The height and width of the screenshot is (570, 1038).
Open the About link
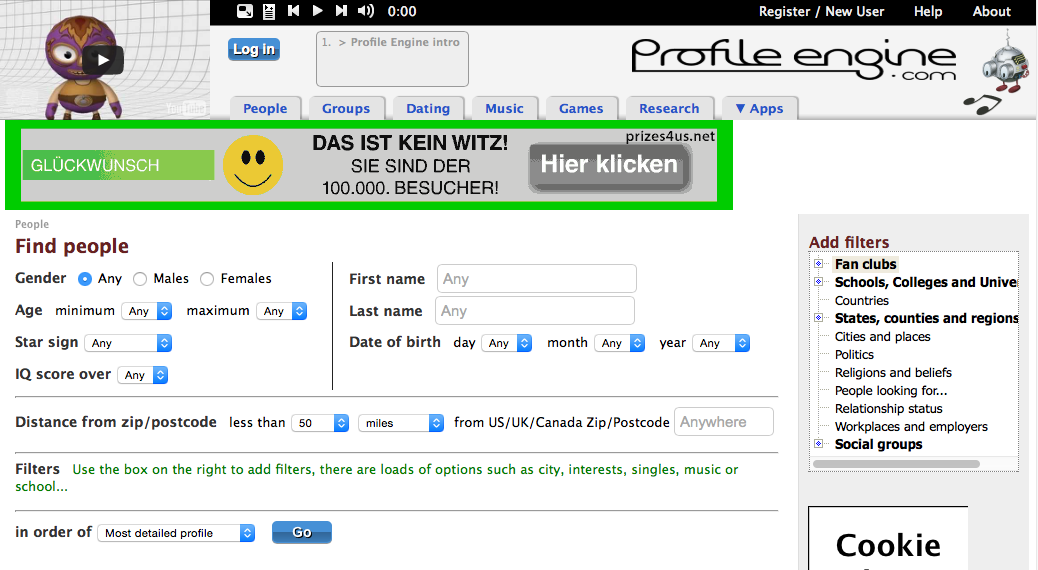992,11
